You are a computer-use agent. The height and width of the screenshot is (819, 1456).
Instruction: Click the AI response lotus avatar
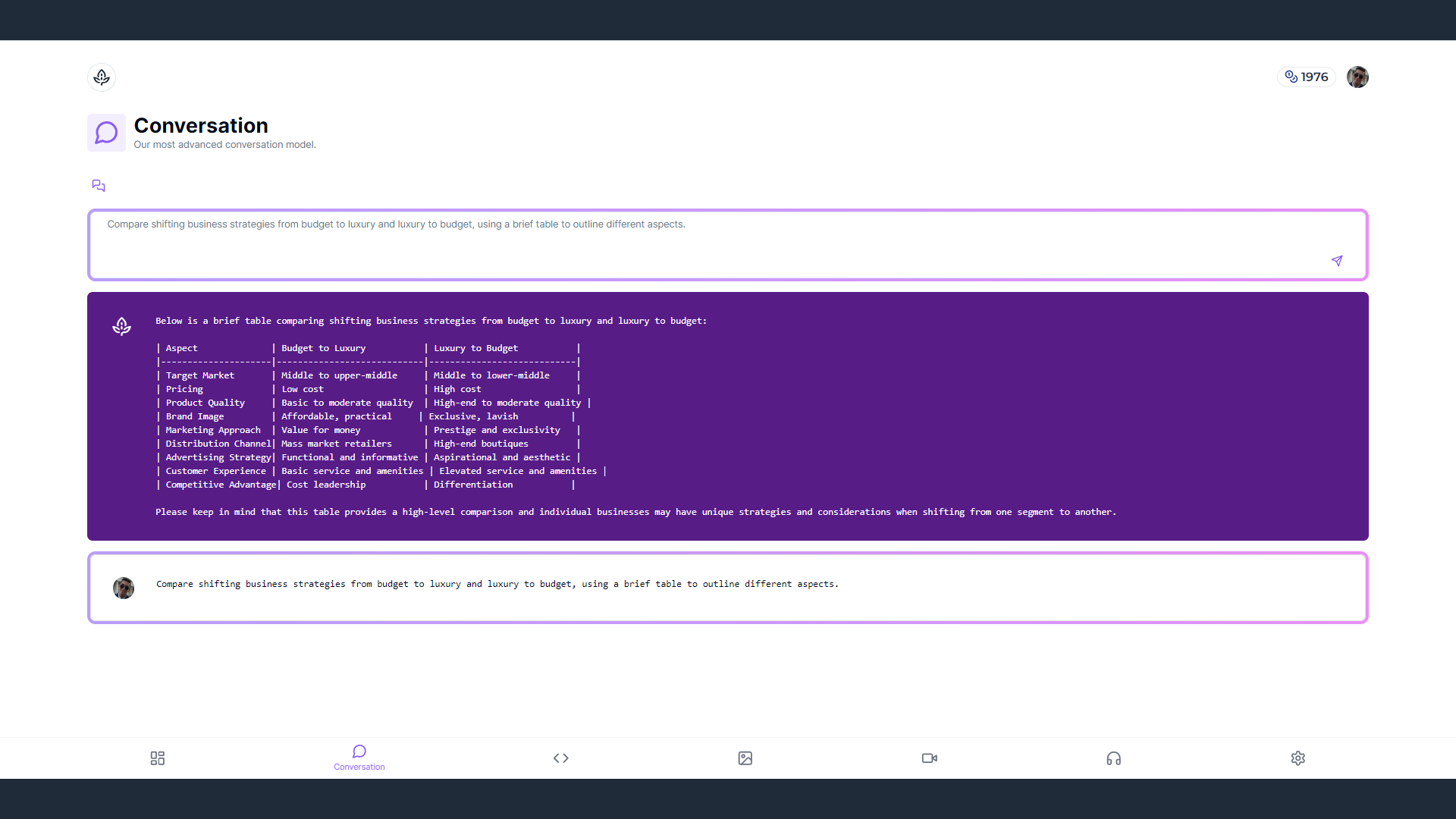[121, 326]
